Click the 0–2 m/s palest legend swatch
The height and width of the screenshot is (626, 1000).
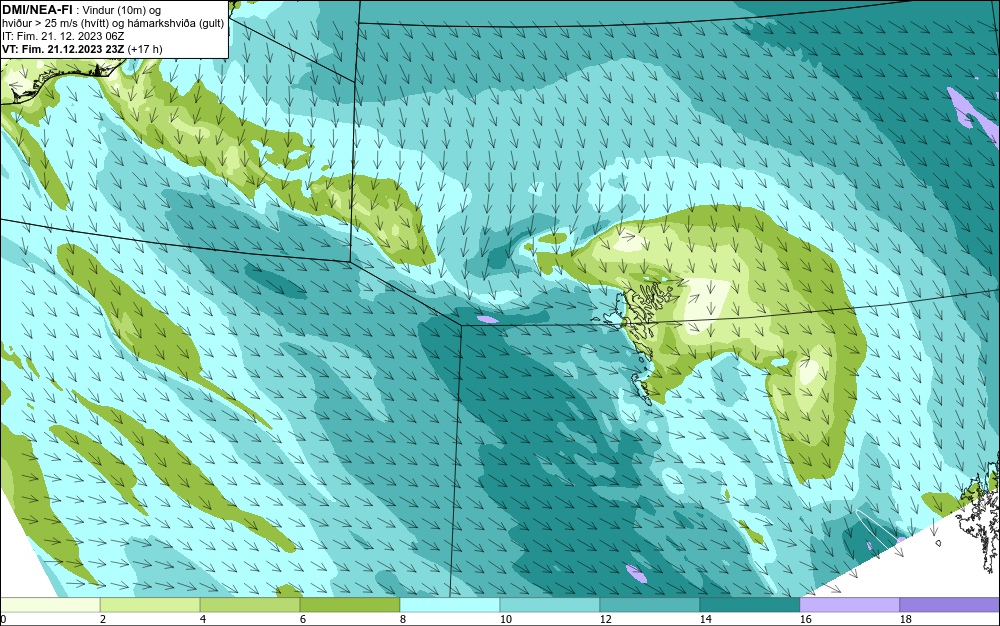pos(50,605)
